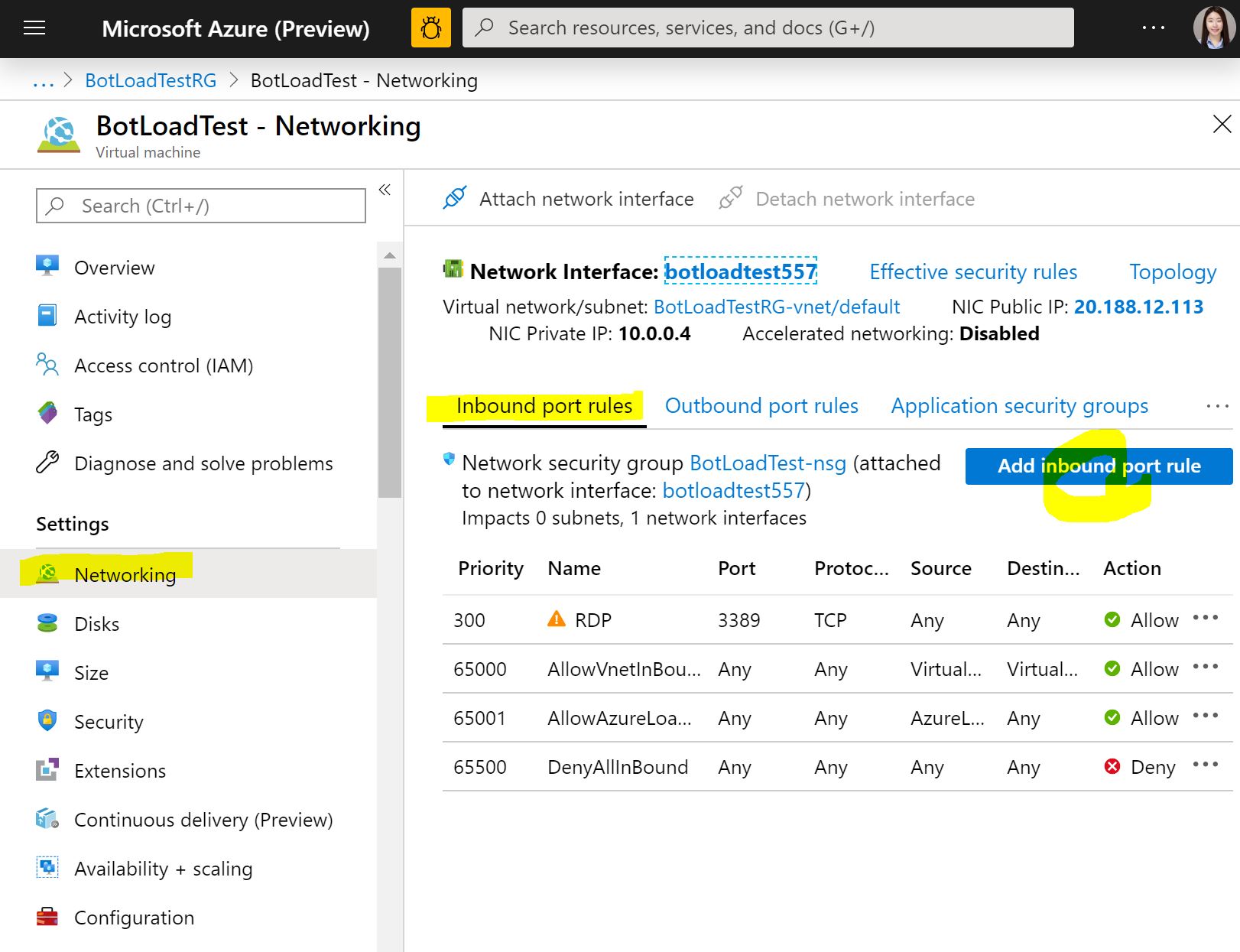This screenshot has width=1240, height=952.
Task: Open Overview in the sidebar
Action: (x=114, y=268)
